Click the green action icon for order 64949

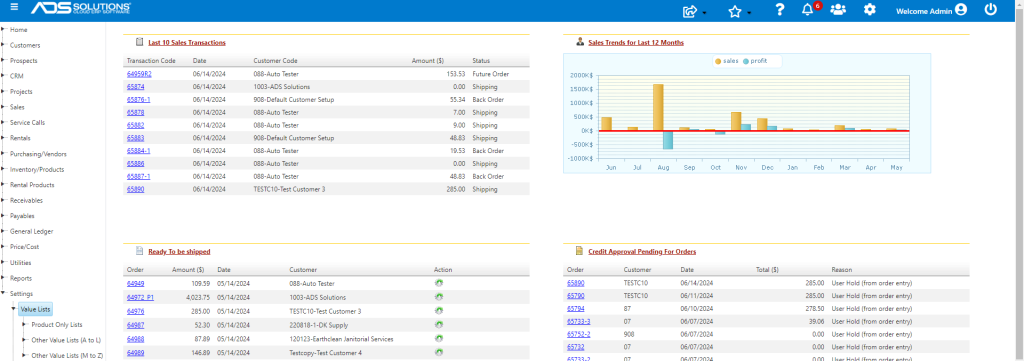click(x=438, y=283)
